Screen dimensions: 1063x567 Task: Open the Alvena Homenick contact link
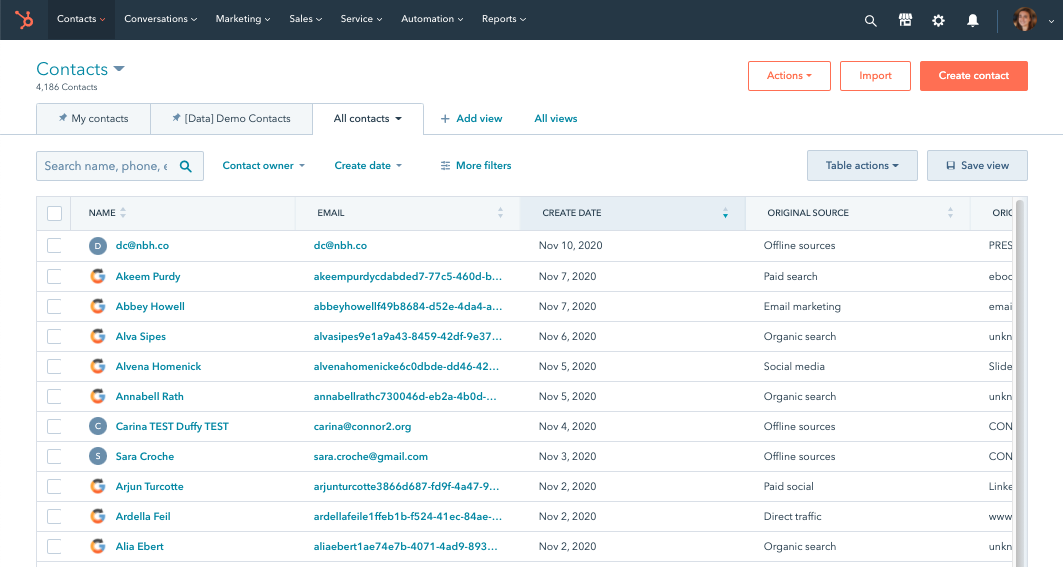(158, 366)
